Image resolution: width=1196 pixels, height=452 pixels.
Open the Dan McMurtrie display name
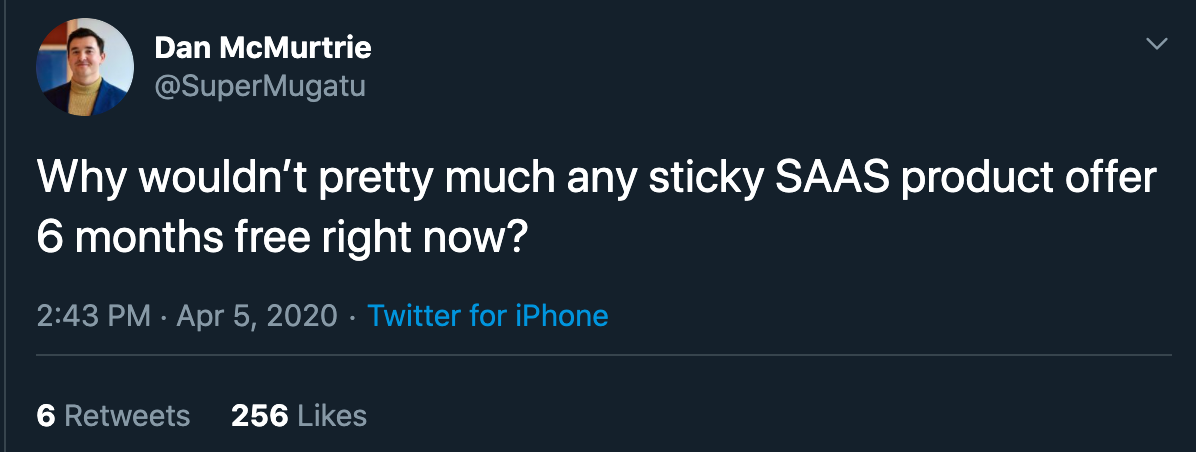(x=263, y=47)
